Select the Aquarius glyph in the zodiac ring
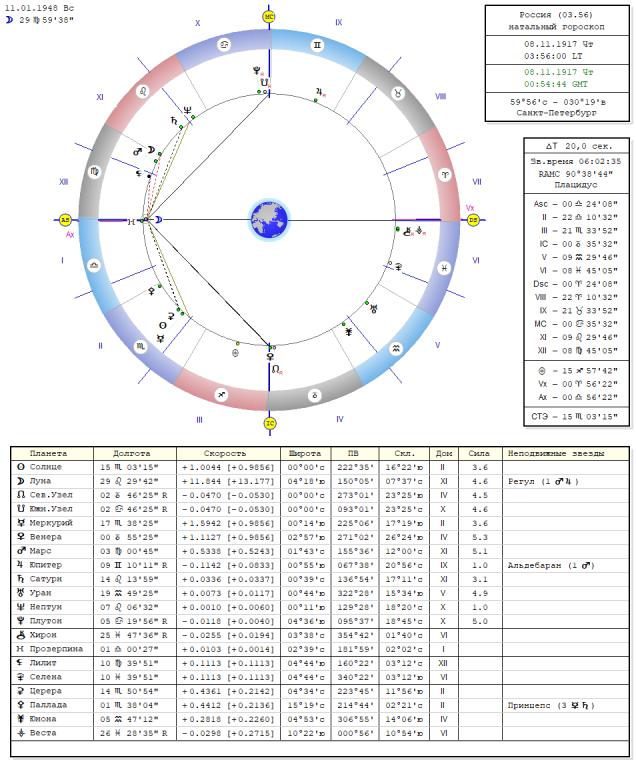The width and height of the screenshot is (636, 768). point(397,348)
